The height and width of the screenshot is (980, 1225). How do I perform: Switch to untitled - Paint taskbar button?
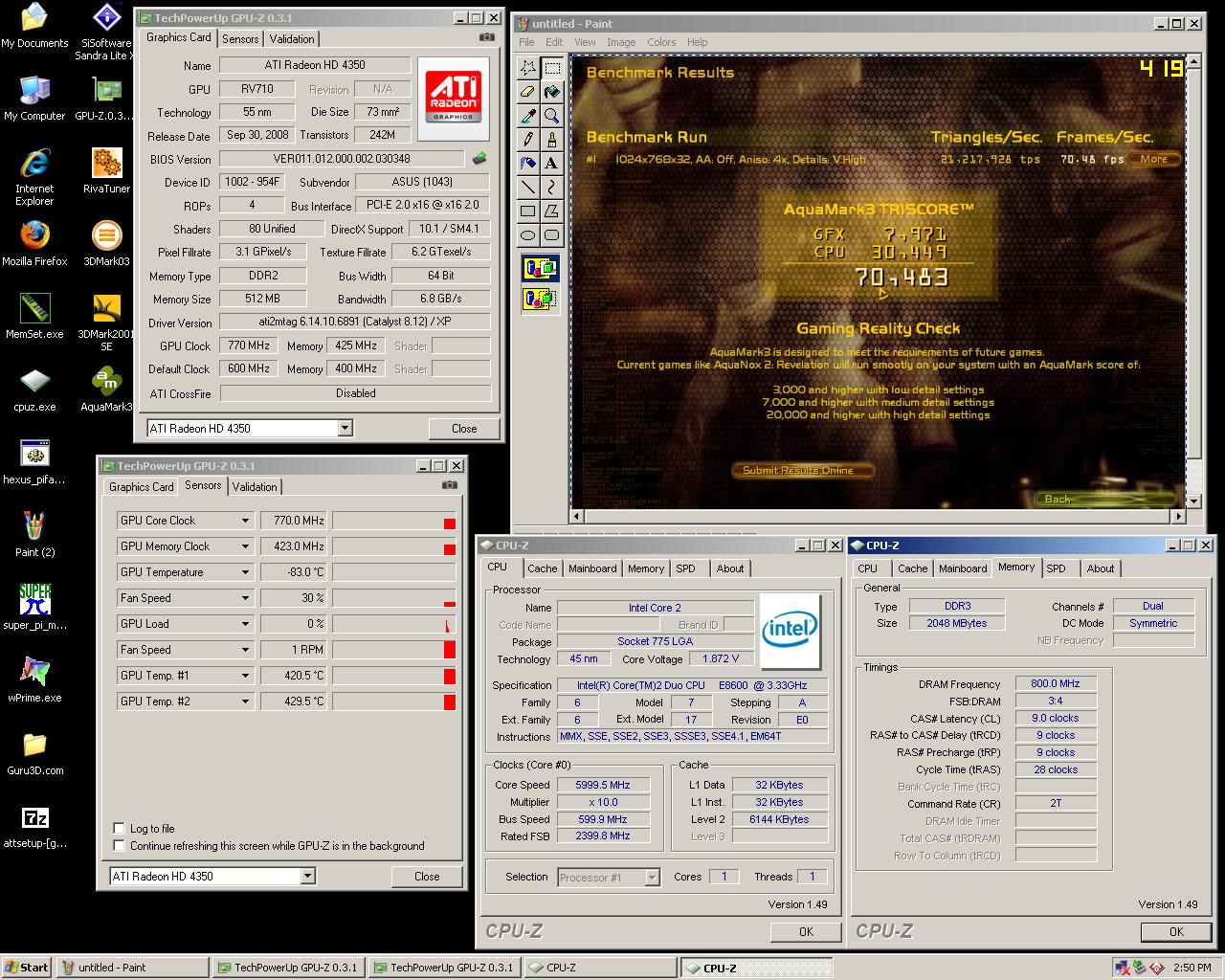coord(133,968)
